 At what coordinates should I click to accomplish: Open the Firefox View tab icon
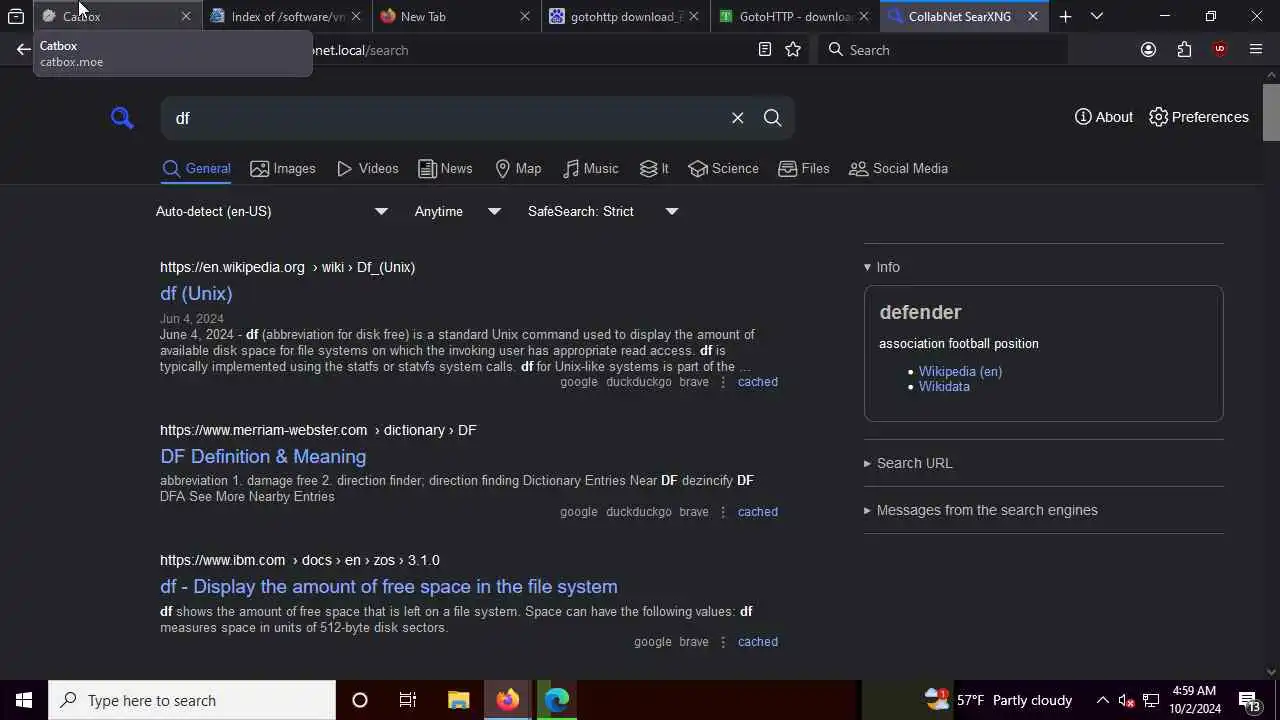click(x=16, y=16)
